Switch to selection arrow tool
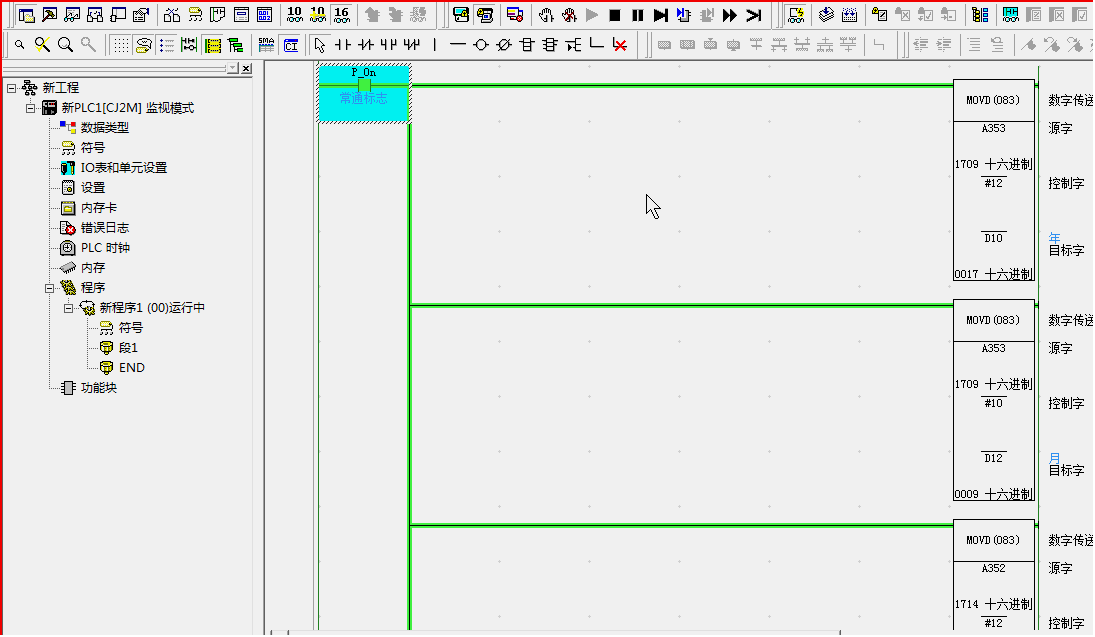 (x=319, y=45)
